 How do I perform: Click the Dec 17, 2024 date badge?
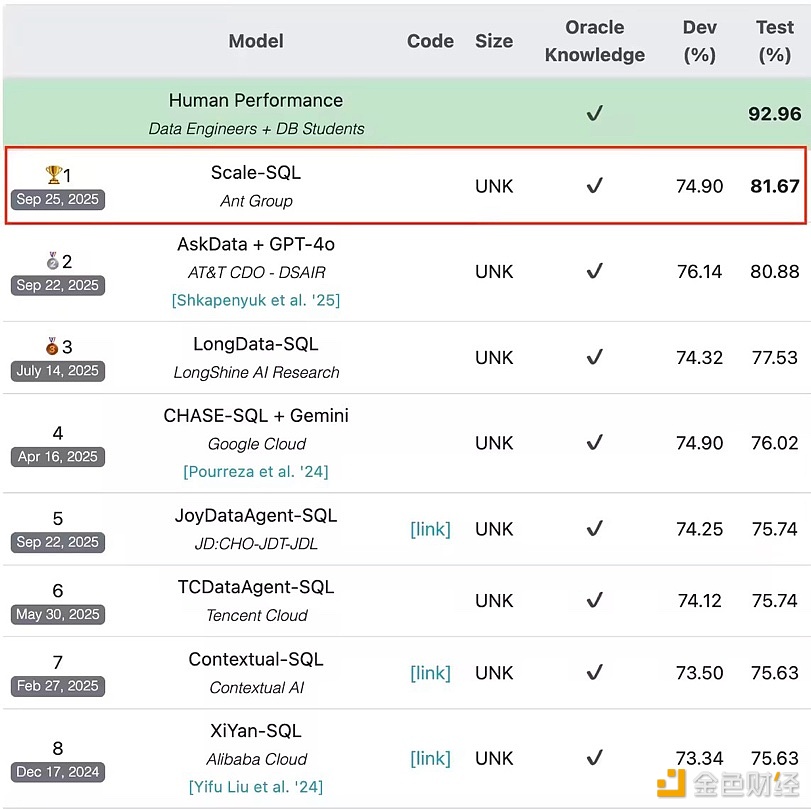pyautogui.click(x=58, y=772)
